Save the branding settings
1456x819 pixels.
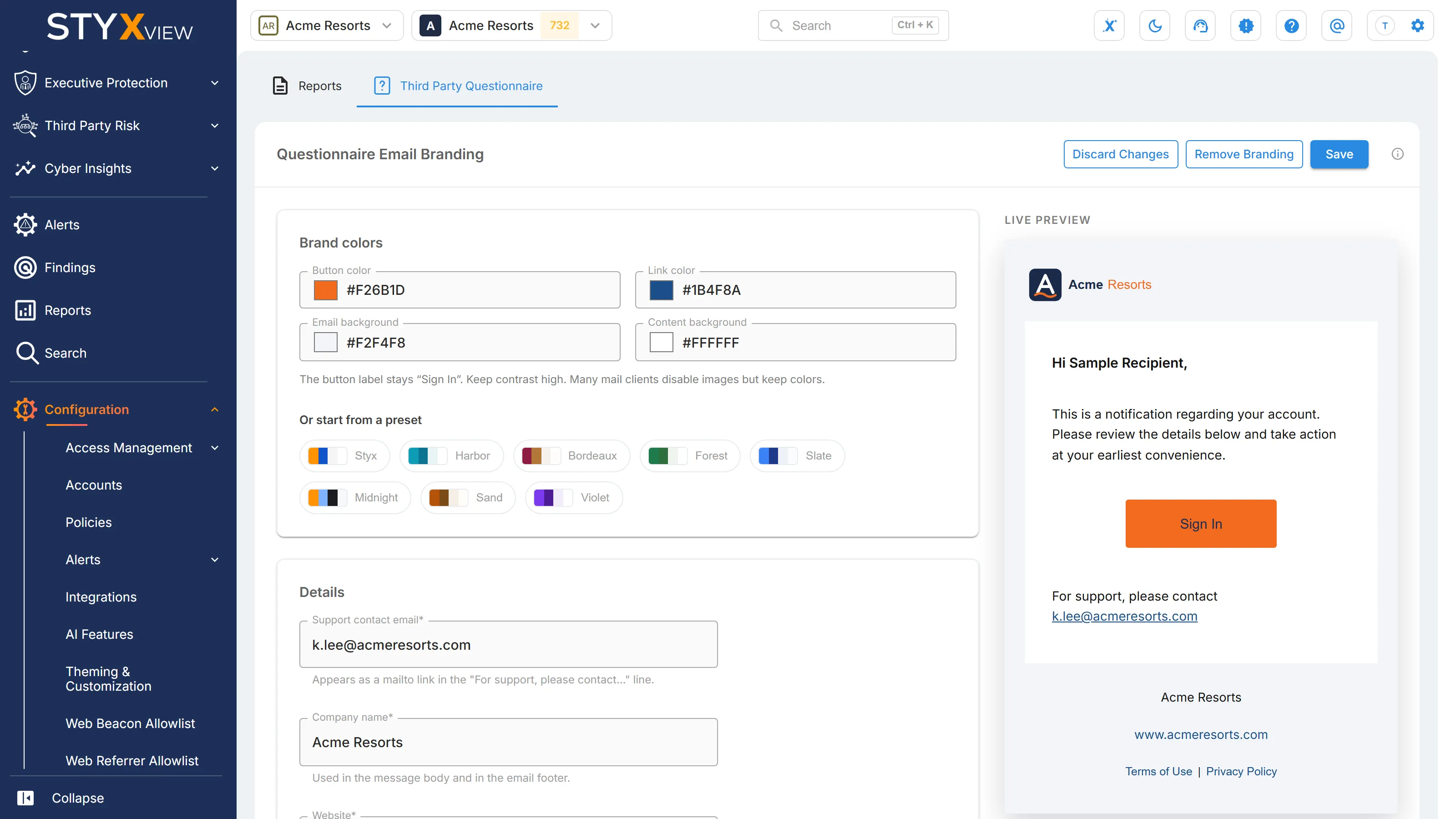[1339, 154]
